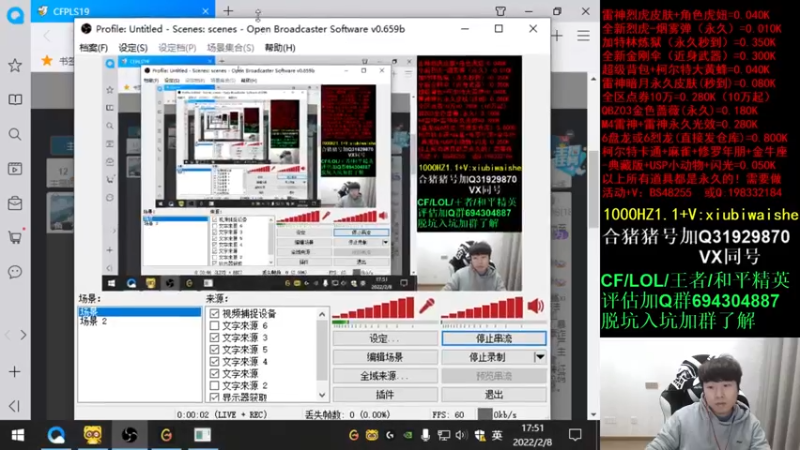Click the tray volume speaker icon
This screenshot has width=800, height=450.
coord(461,435)
